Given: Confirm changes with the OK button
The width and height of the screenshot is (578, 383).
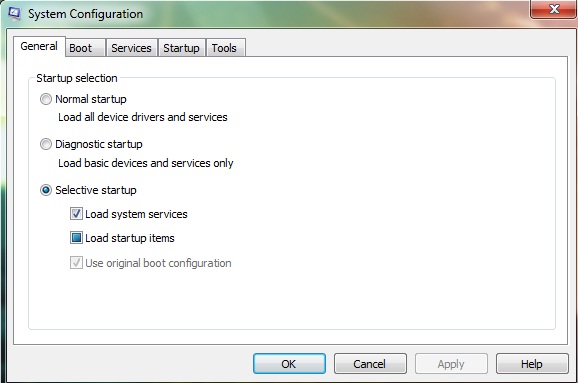Looking at the screenshot, I should [x=289, y=364].
